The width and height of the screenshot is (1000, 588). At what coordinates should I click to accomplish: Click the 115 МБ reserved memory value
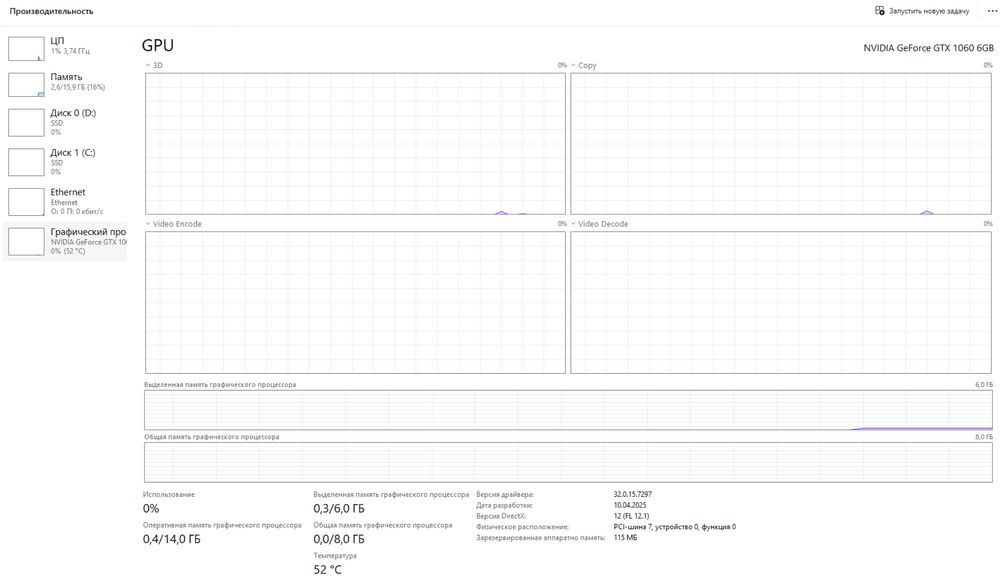point(625,538)
